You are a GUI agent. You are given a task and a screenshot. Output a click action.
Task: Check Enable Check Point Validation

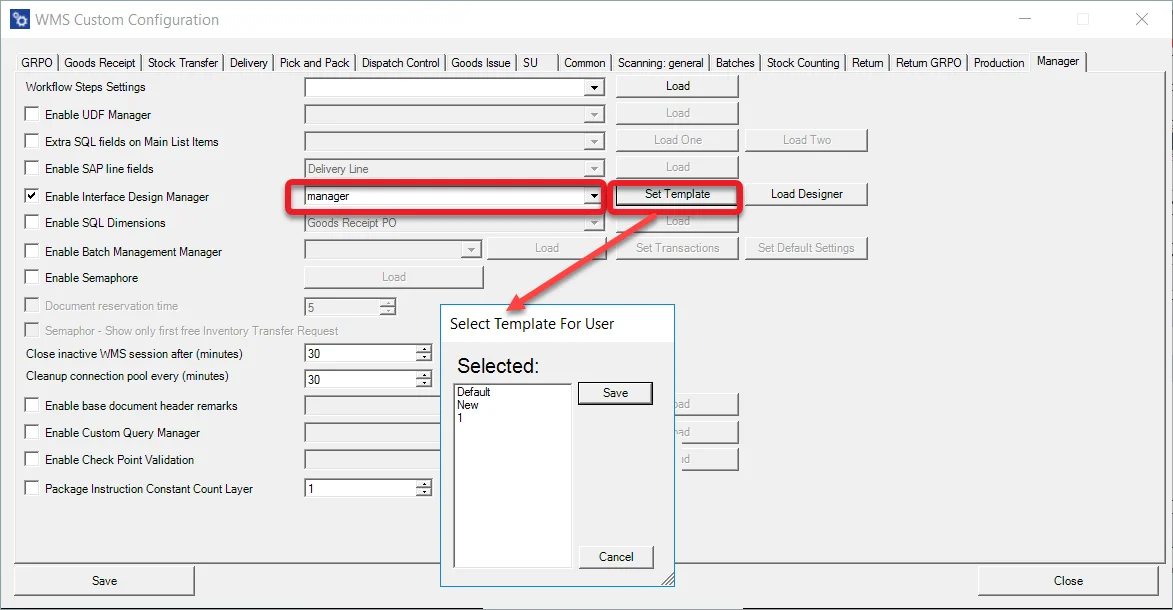[x=31, y=459]
